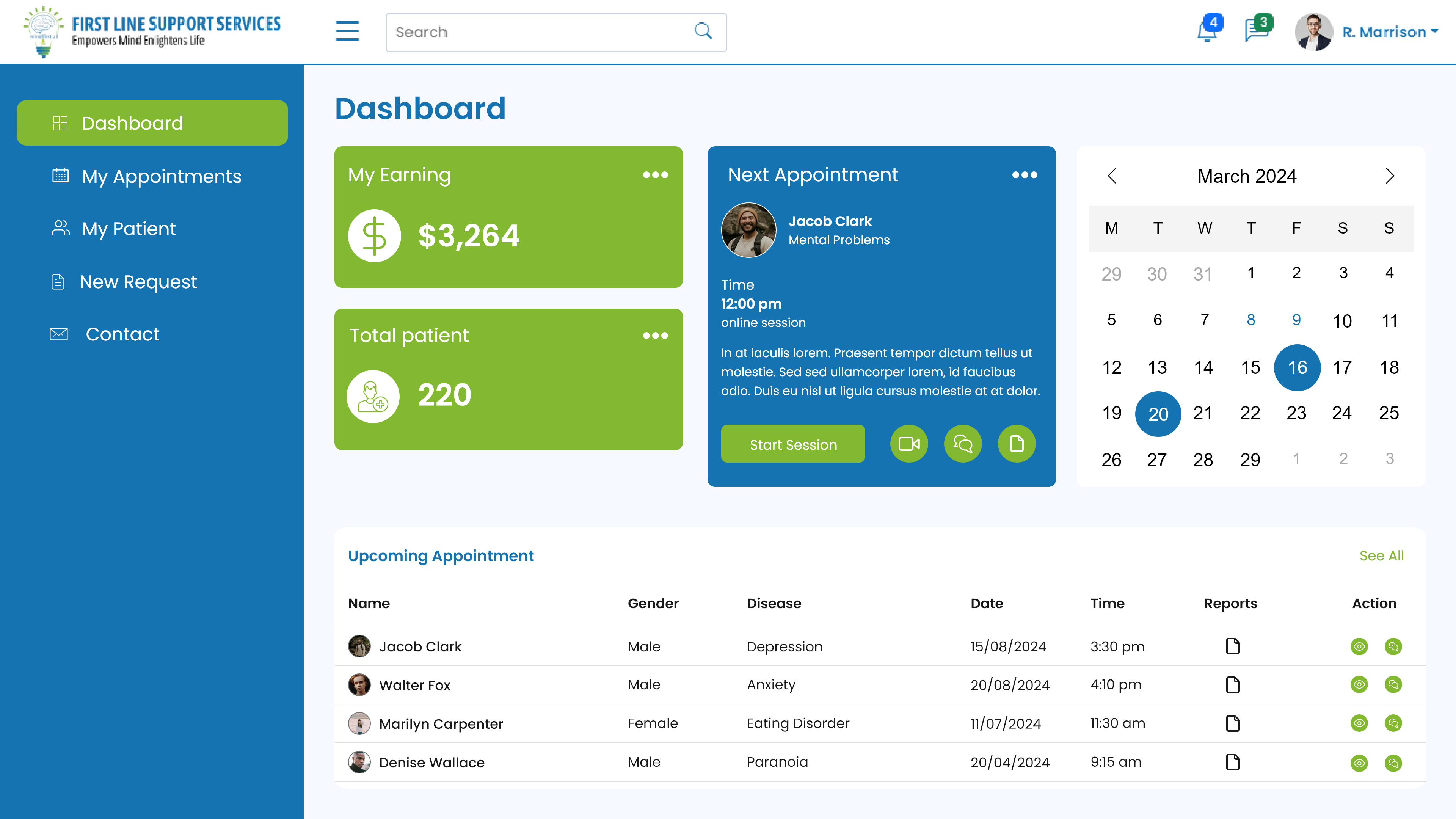Click inside the Search field

click(x=556, y=32)
